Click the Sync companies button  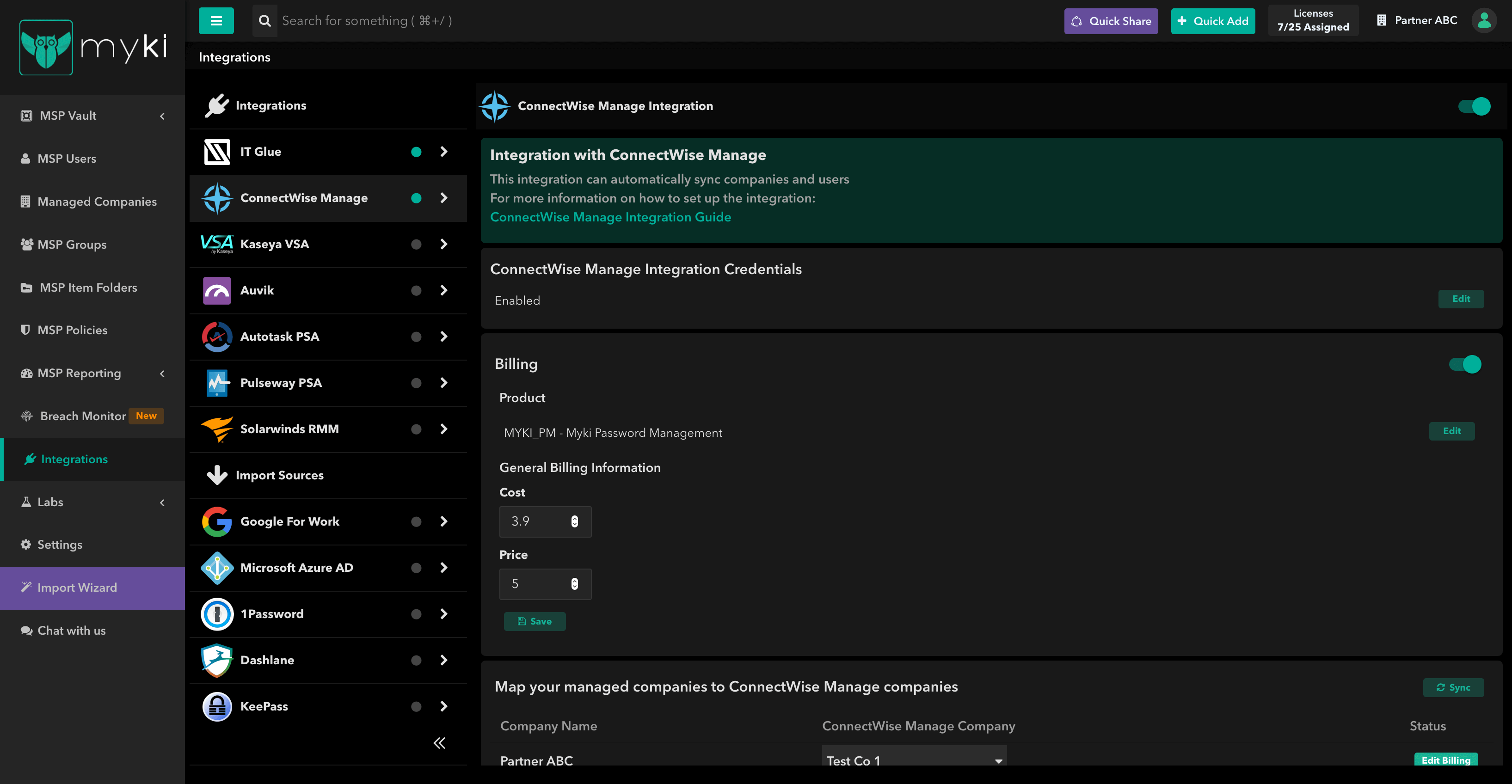[x=1453, y=687]
